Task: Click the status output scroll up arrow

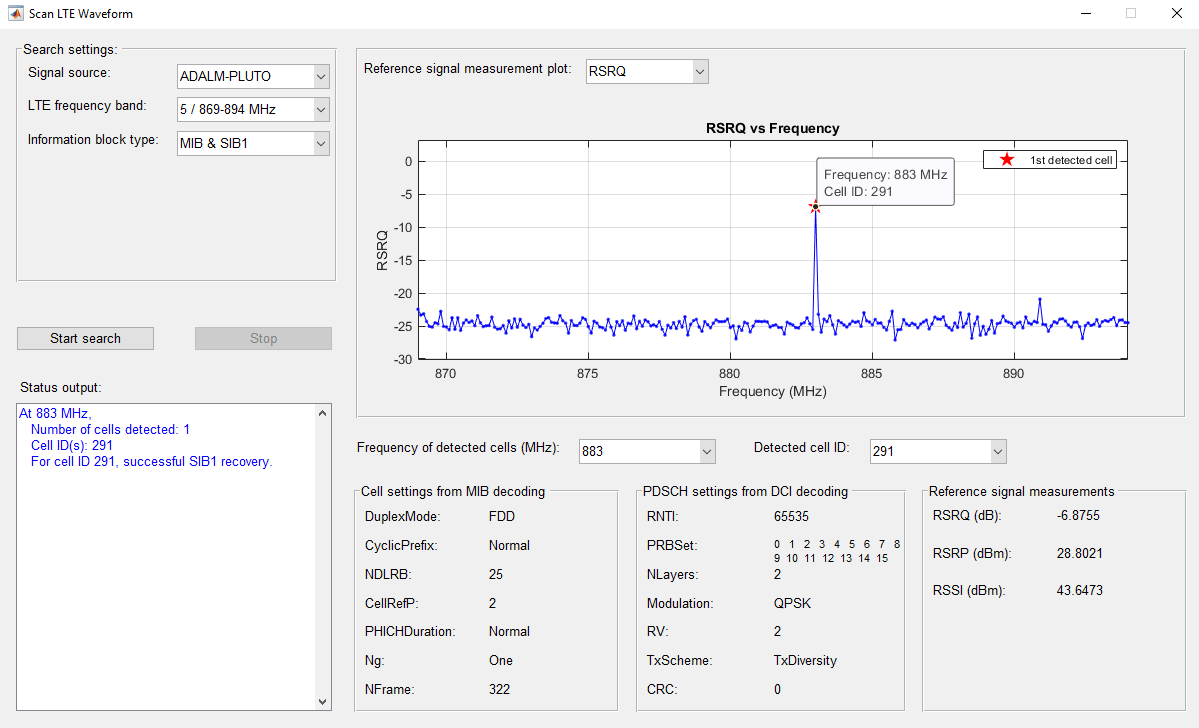Action: tap(323, 413)
